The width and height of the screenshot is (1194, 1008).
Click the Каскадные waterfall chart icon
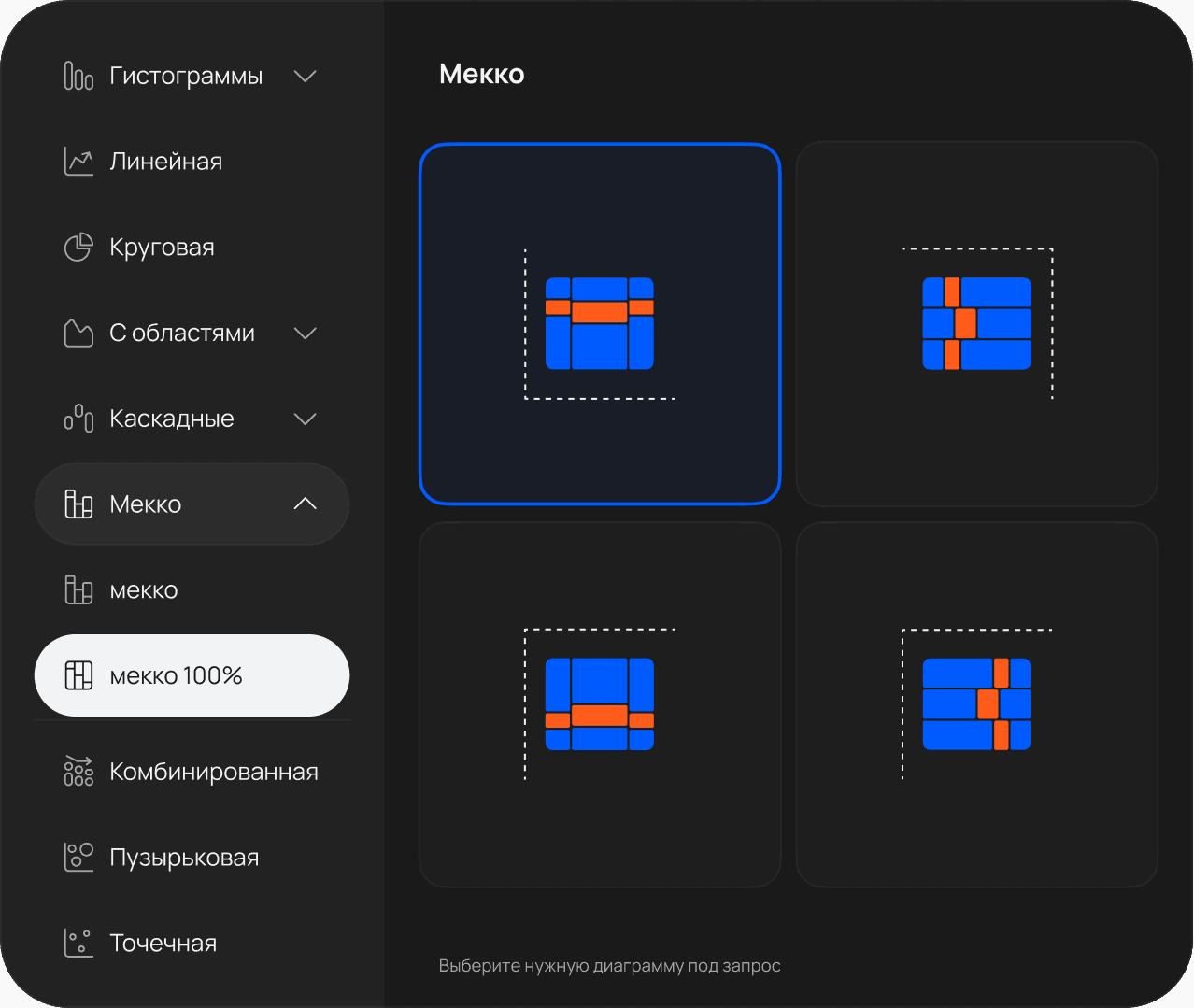[x=78, y=419]
